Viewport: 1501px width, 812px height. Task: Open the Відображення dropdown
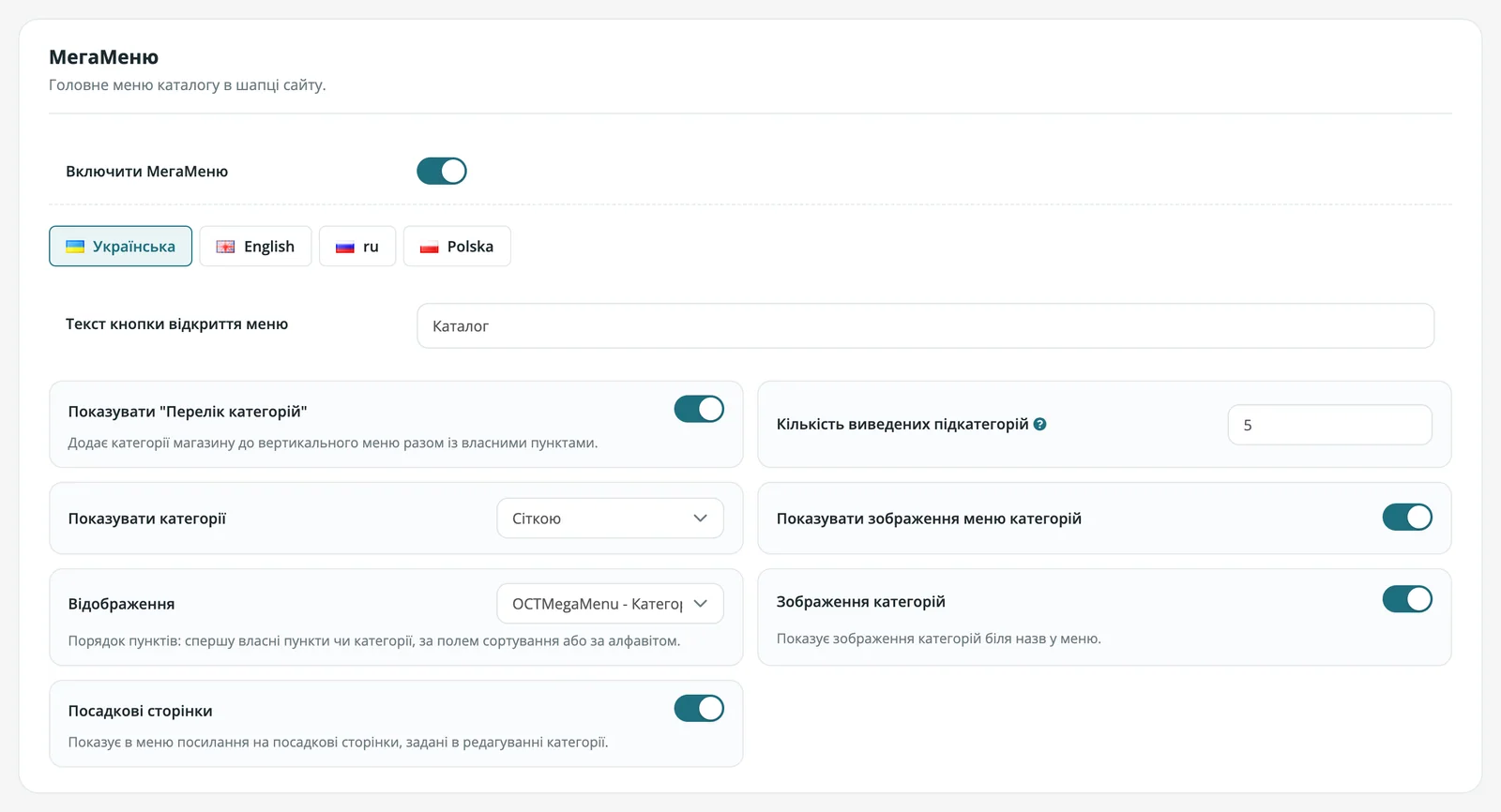[x=610, y=604]
